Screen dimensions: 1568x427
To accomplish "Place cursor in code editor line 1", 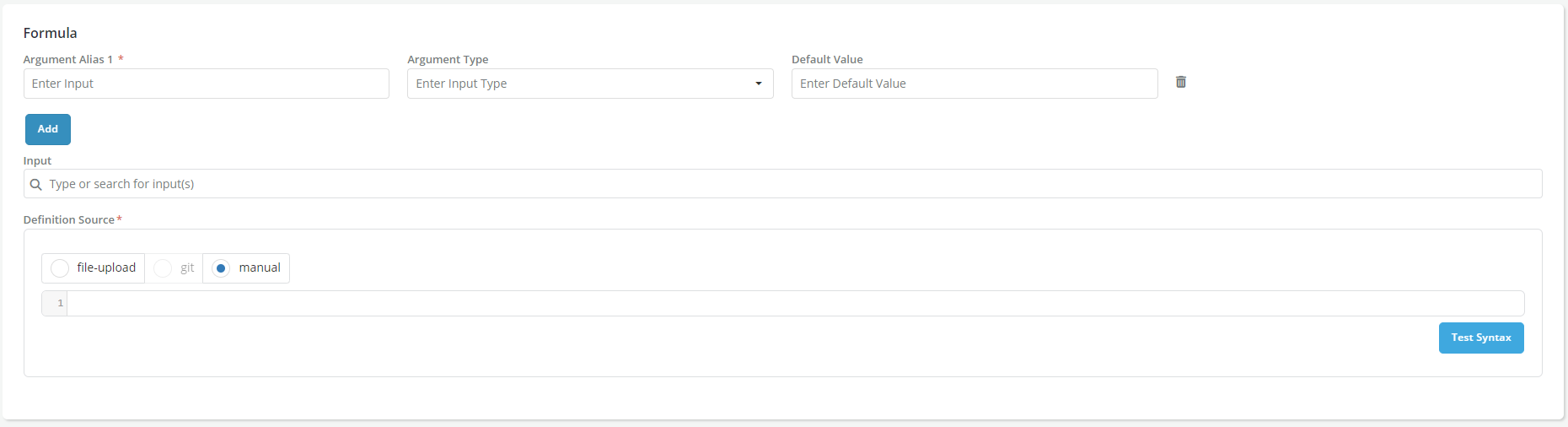I will 792,303.
